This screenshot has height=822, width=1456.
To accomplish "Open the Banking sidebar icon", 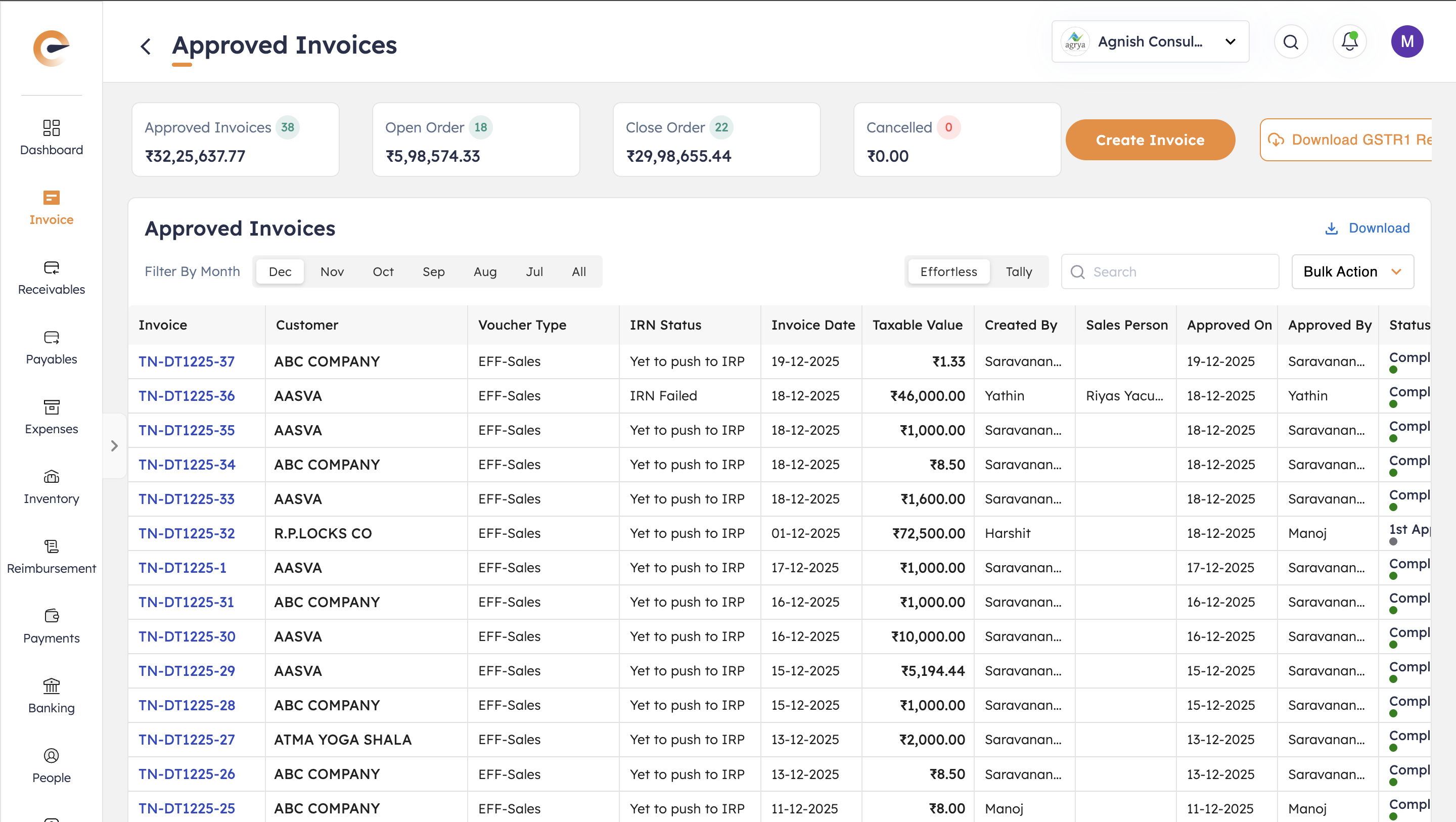I will (51, 686).
